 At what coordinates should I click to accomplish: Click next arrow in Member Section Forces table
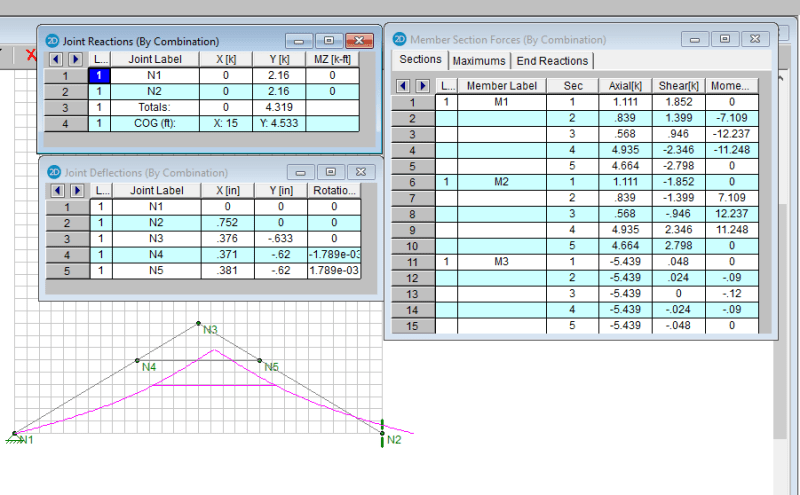coord(422,86)
